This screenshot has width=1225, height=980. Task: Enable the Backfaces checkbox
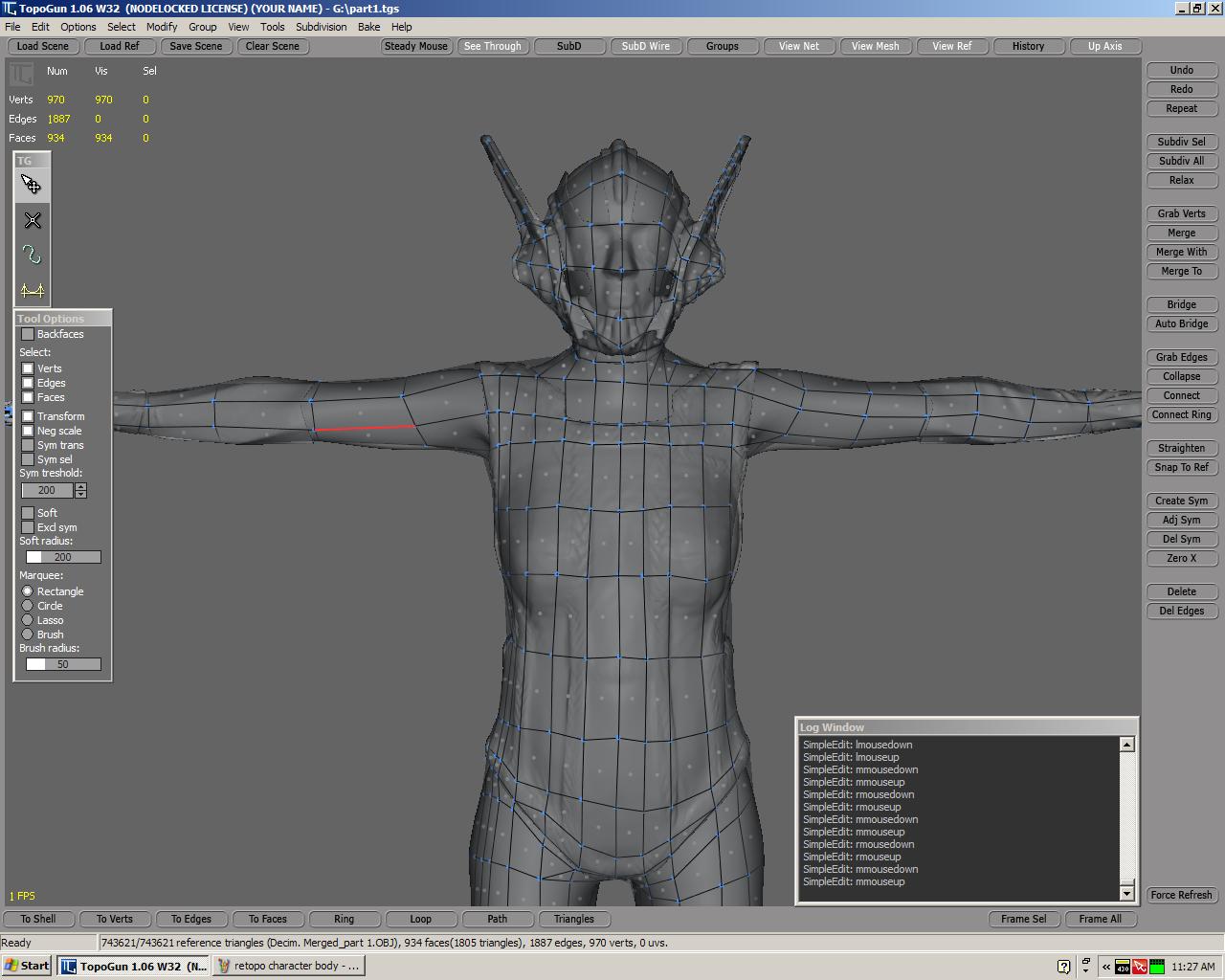pyautogui.click(x=27, y=334)
